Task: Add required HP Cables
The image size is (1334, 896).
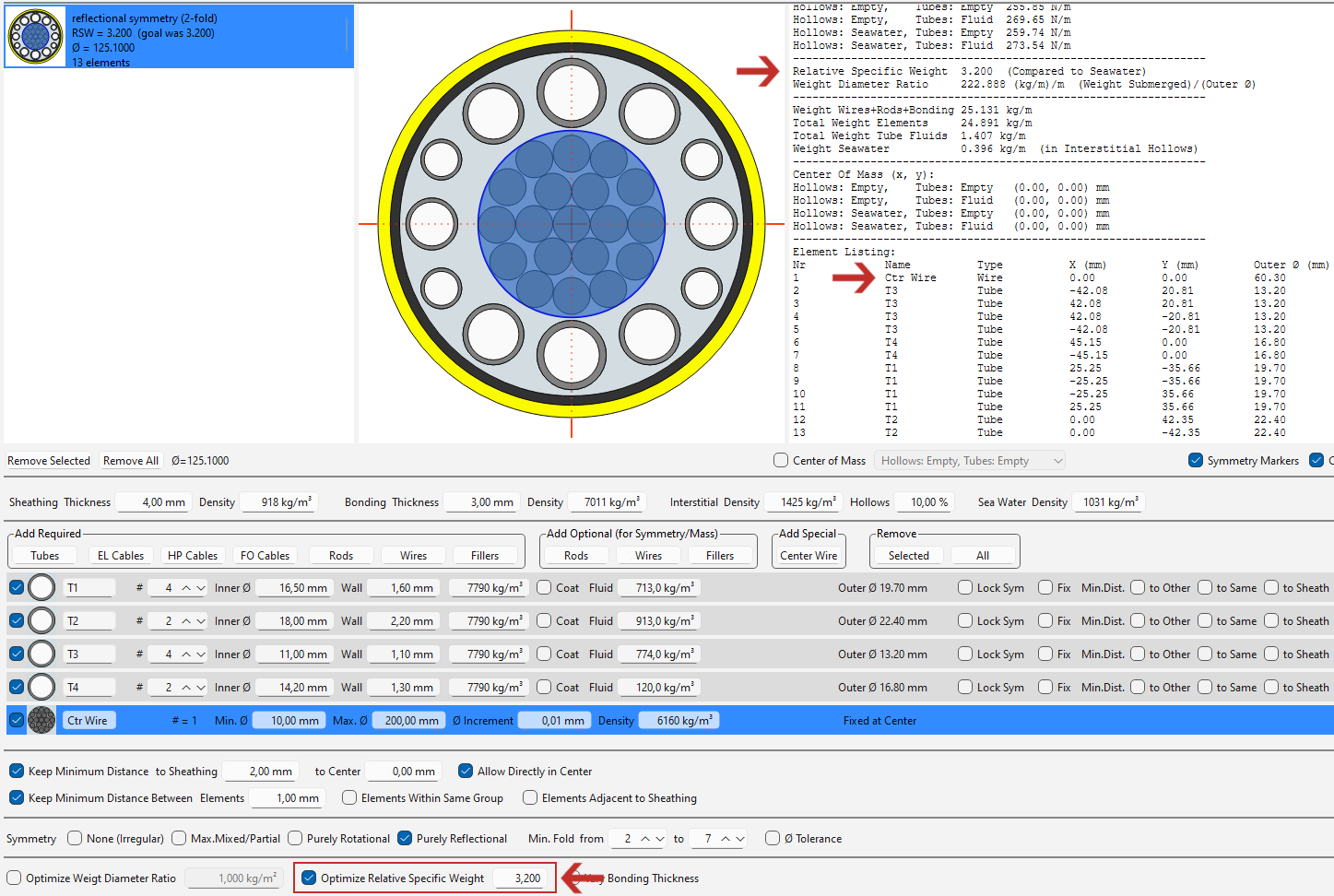Action: pos(193,555)
